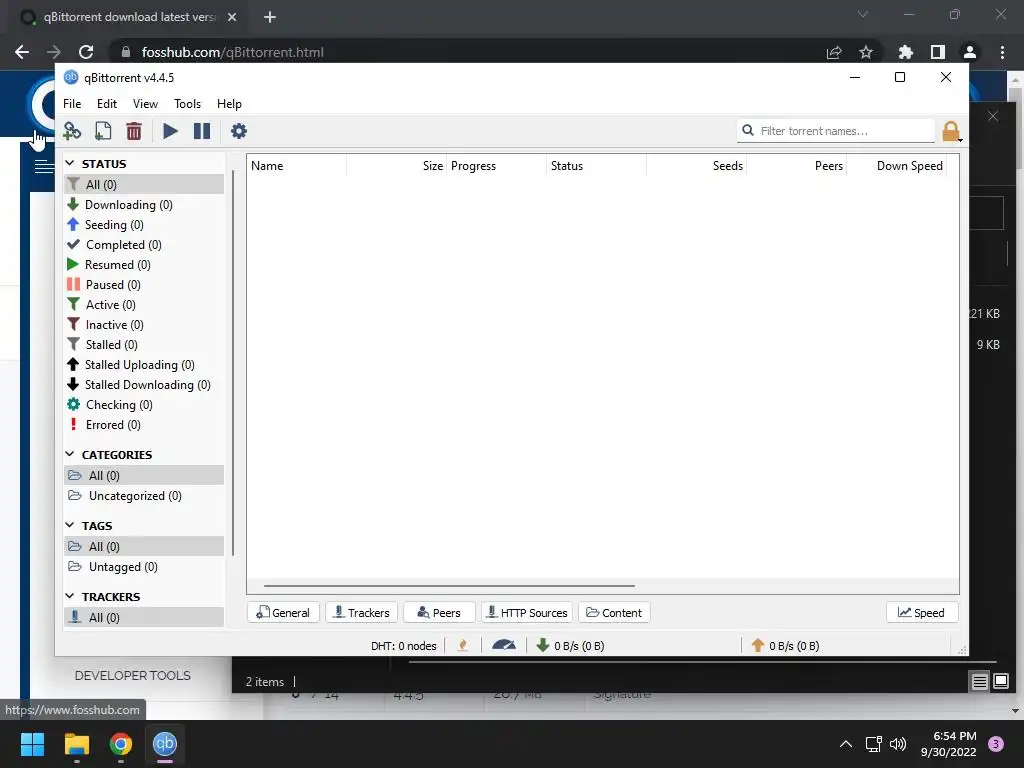Viewport: 1024px width, 768px height.
Task: Reload the fosshub page in Chrome
Action: tap(86, 52)
